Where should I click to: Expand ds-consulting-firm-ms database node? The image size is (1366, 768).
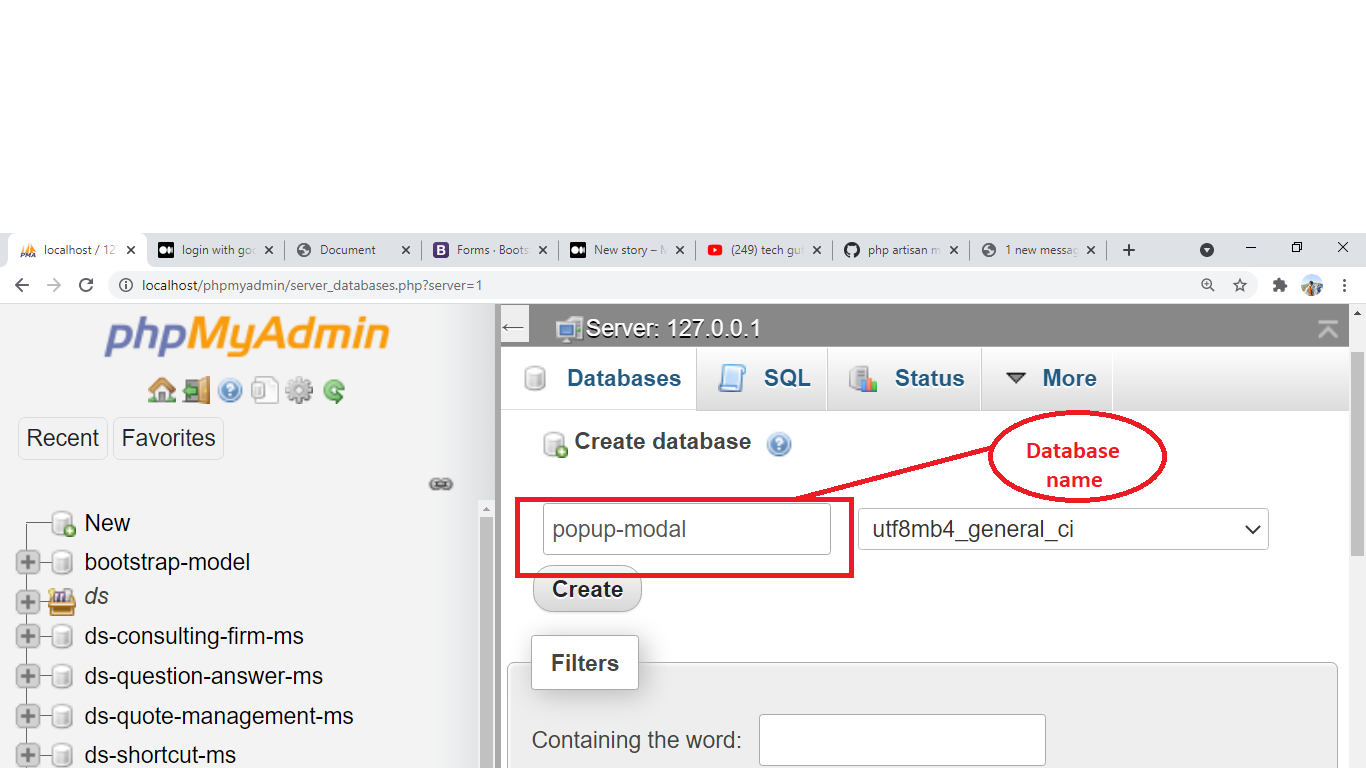(x=28, y=636)
